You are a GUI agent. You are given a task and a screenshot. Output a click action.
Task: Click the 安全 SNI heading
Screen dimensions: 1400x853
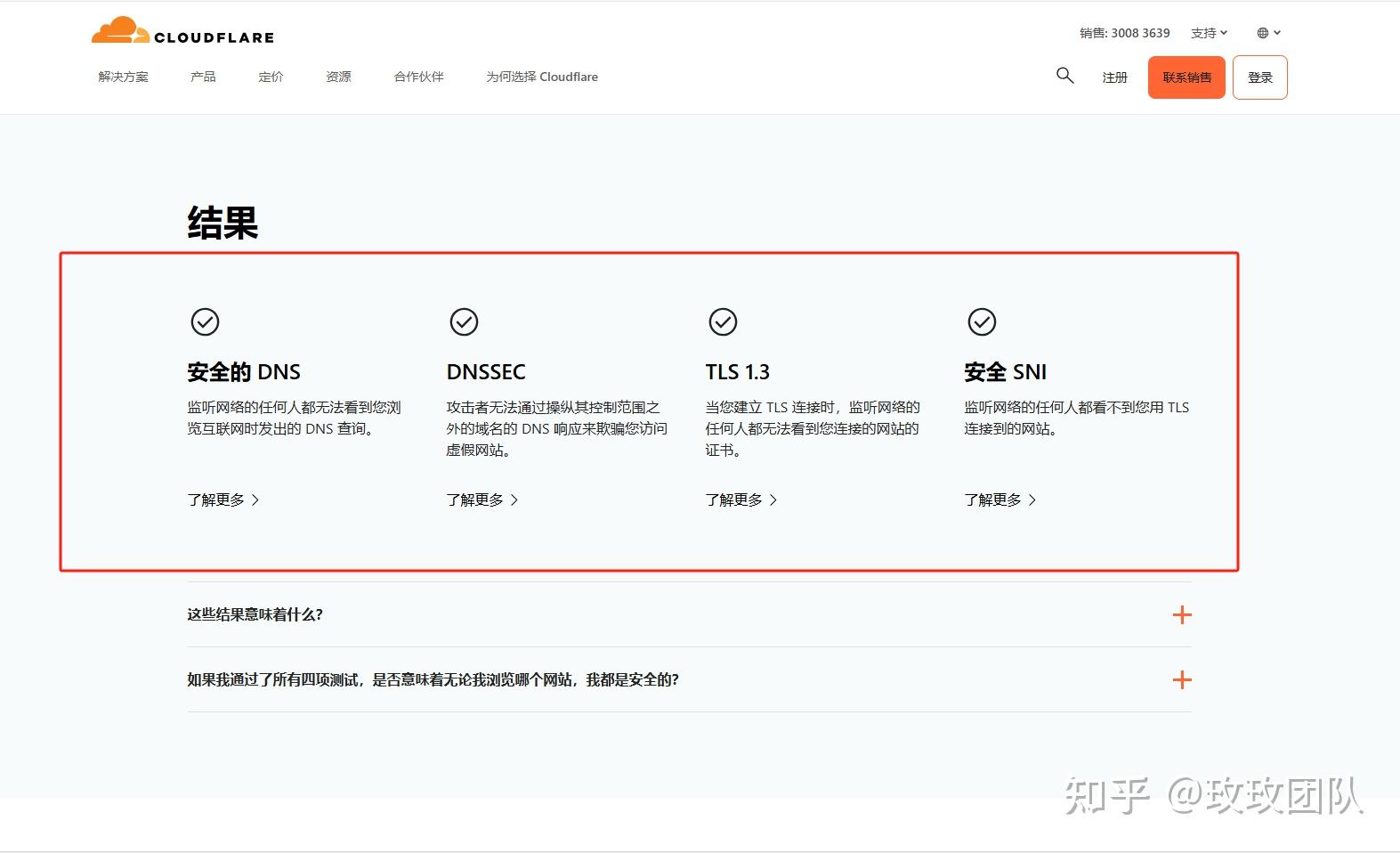(1005, 371)
